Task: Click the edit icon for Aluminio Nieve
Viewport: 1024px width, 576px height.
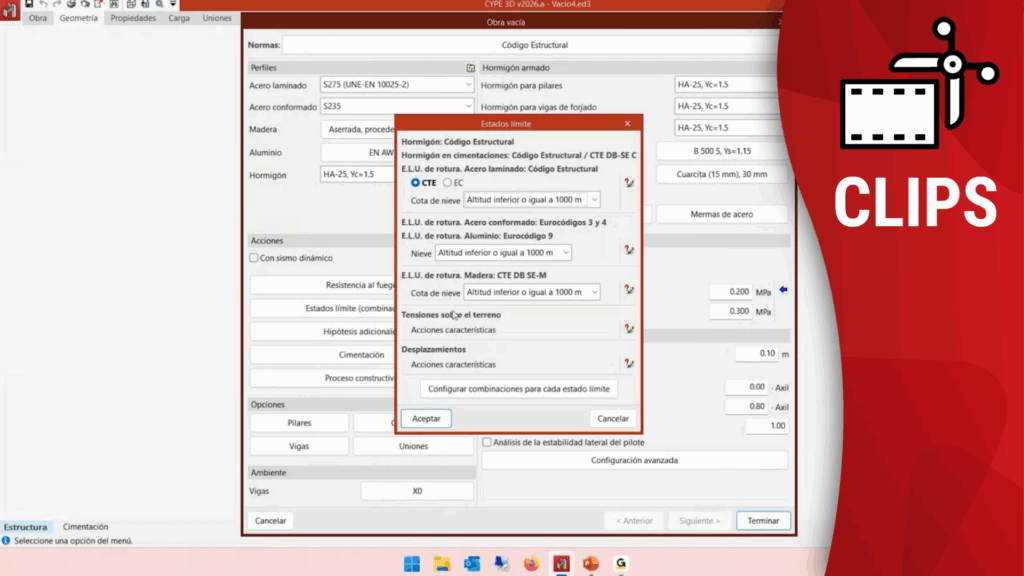Action: [x=629, y=251]
